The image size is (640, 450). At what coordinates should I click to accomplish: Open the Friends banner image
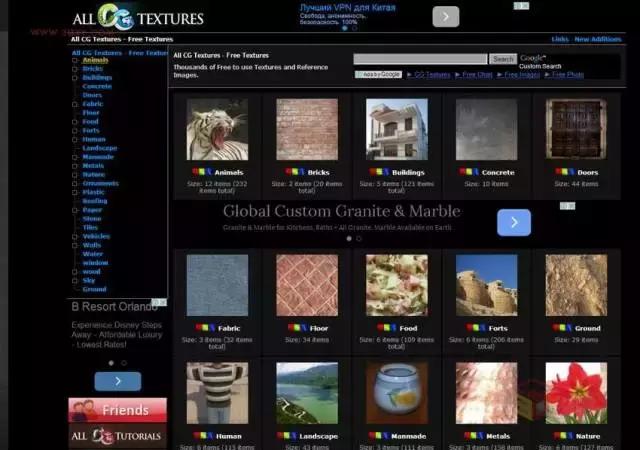117,410
